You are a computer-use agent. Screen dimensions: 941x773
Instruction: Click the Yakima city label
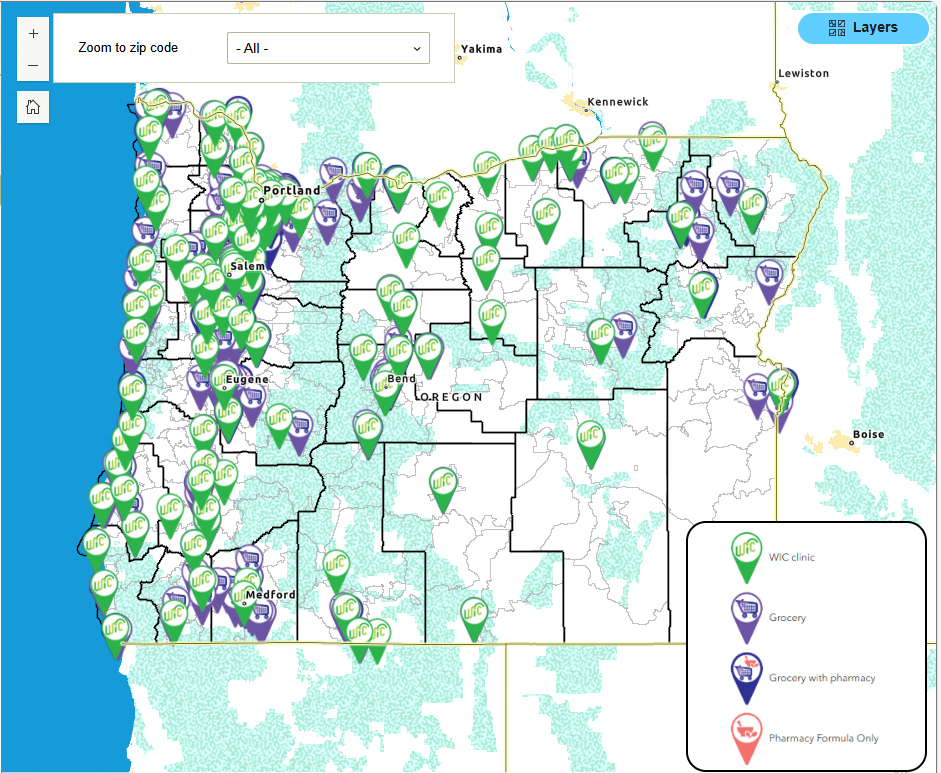click(481, 49)
